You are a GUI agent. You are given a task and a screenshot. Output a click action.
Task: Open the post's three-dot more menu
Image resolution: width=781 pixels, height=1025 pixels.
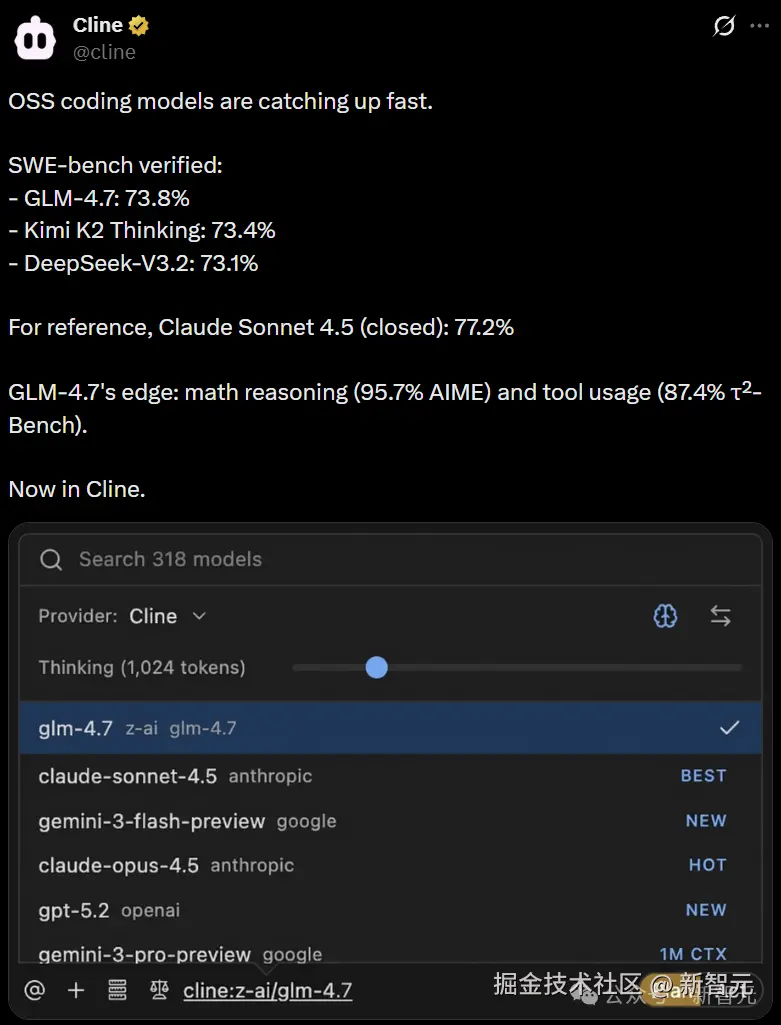760,27
